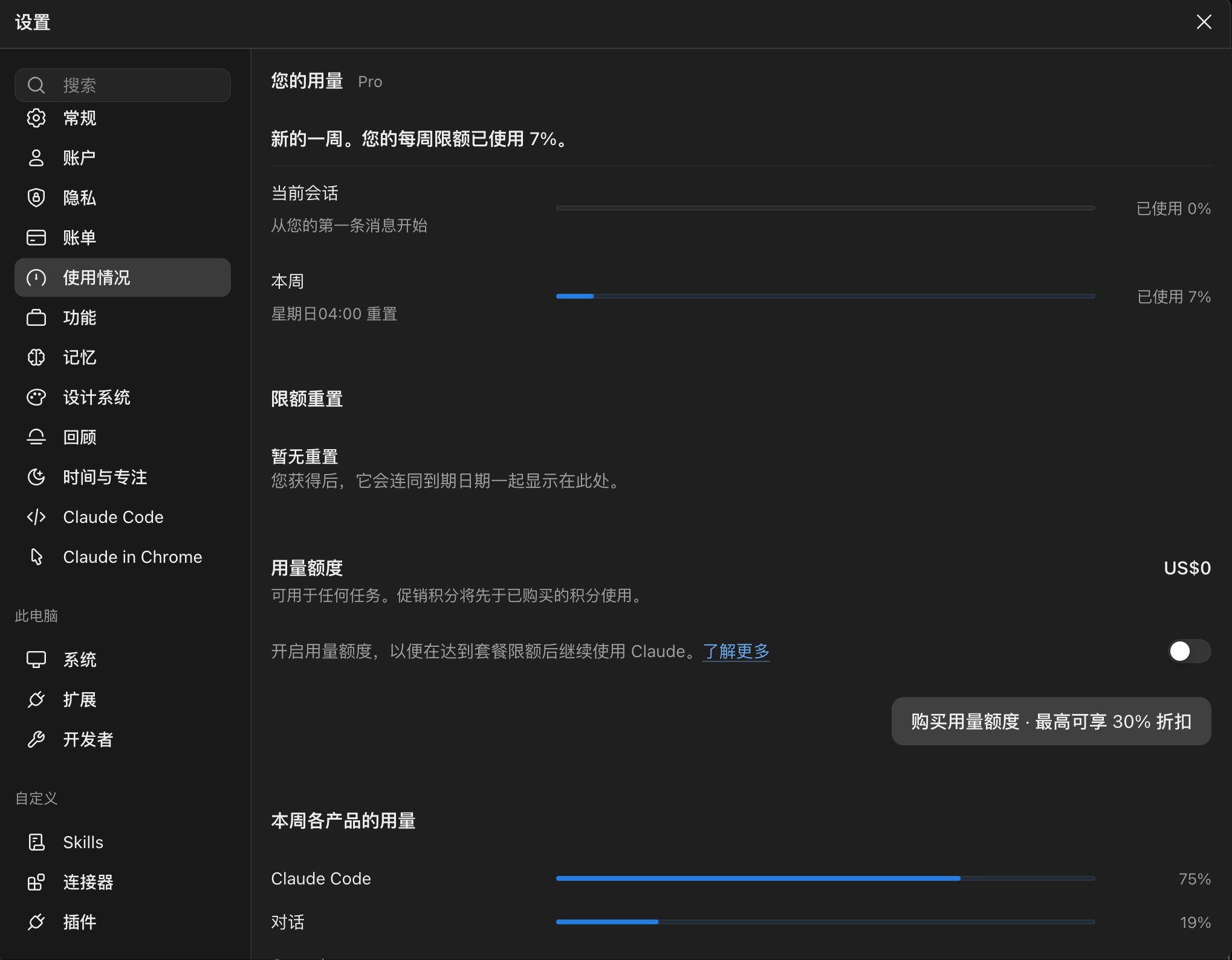Click in the 搜索 search field
Viewport: 1232px width, 960px height.
coord(123,85)
